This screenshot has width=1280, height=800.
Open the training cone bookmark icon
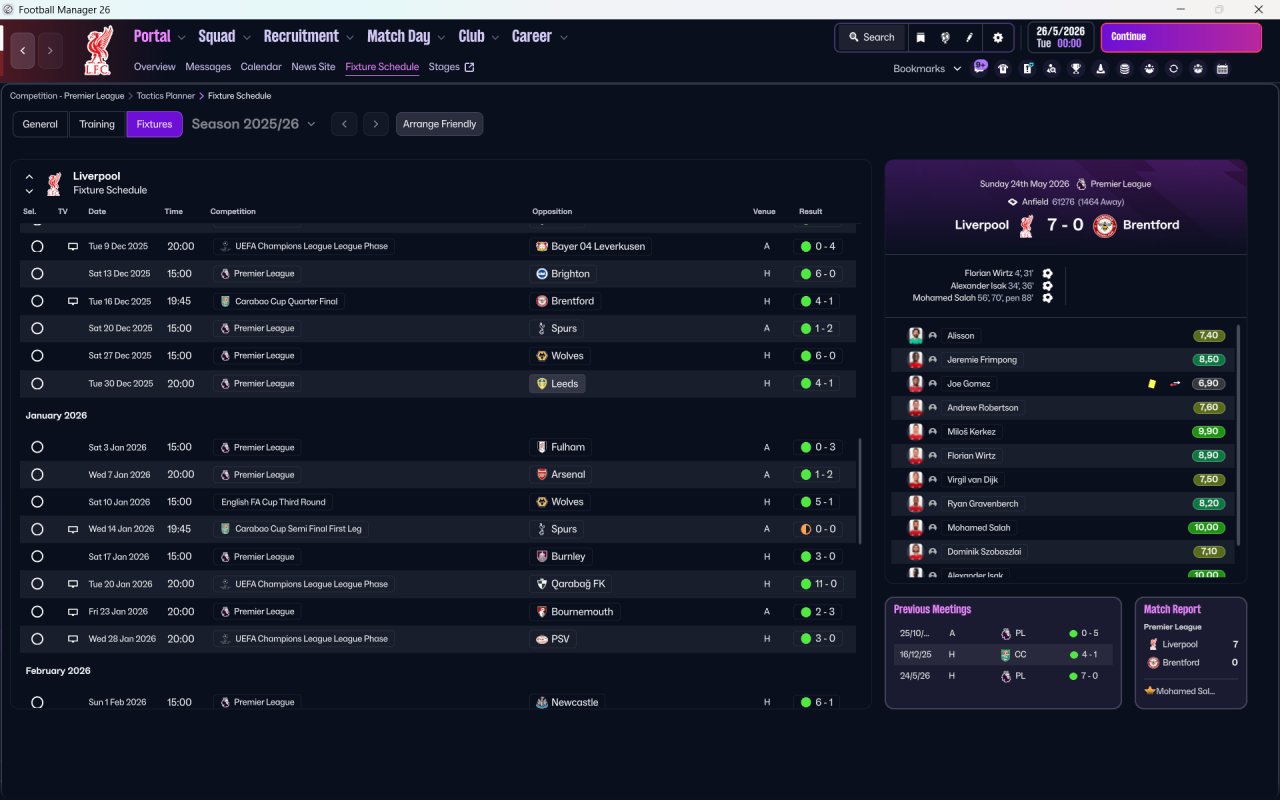point(1100,69)
